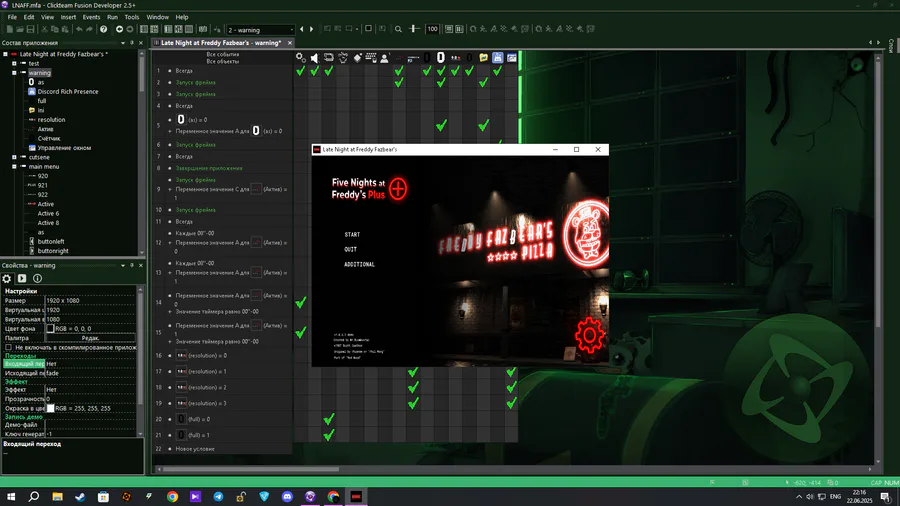Show hidden system tray icons
Screen dimensions: 900x506
(x=799, y=497)
